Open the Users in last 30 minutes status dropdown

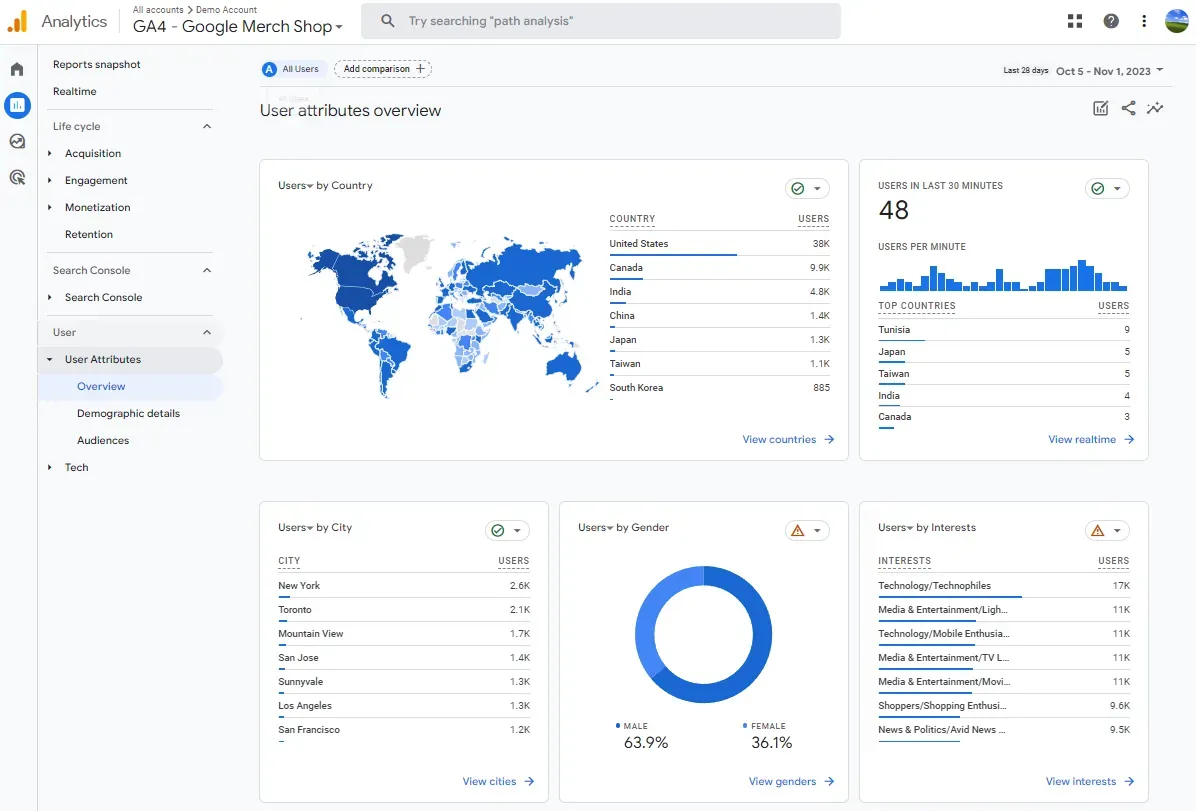1107,188
